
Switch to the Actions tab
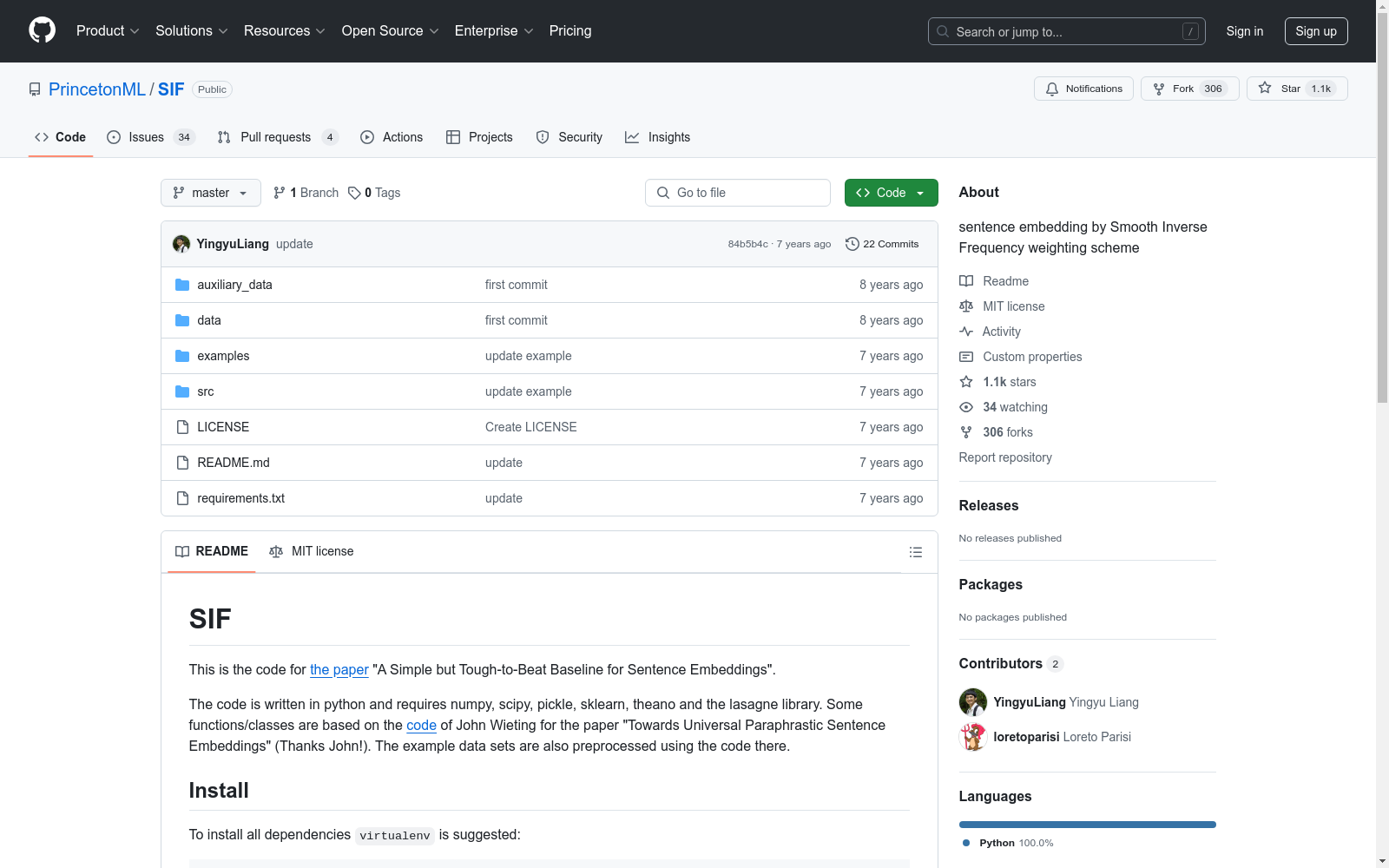[x=392, y=137]
